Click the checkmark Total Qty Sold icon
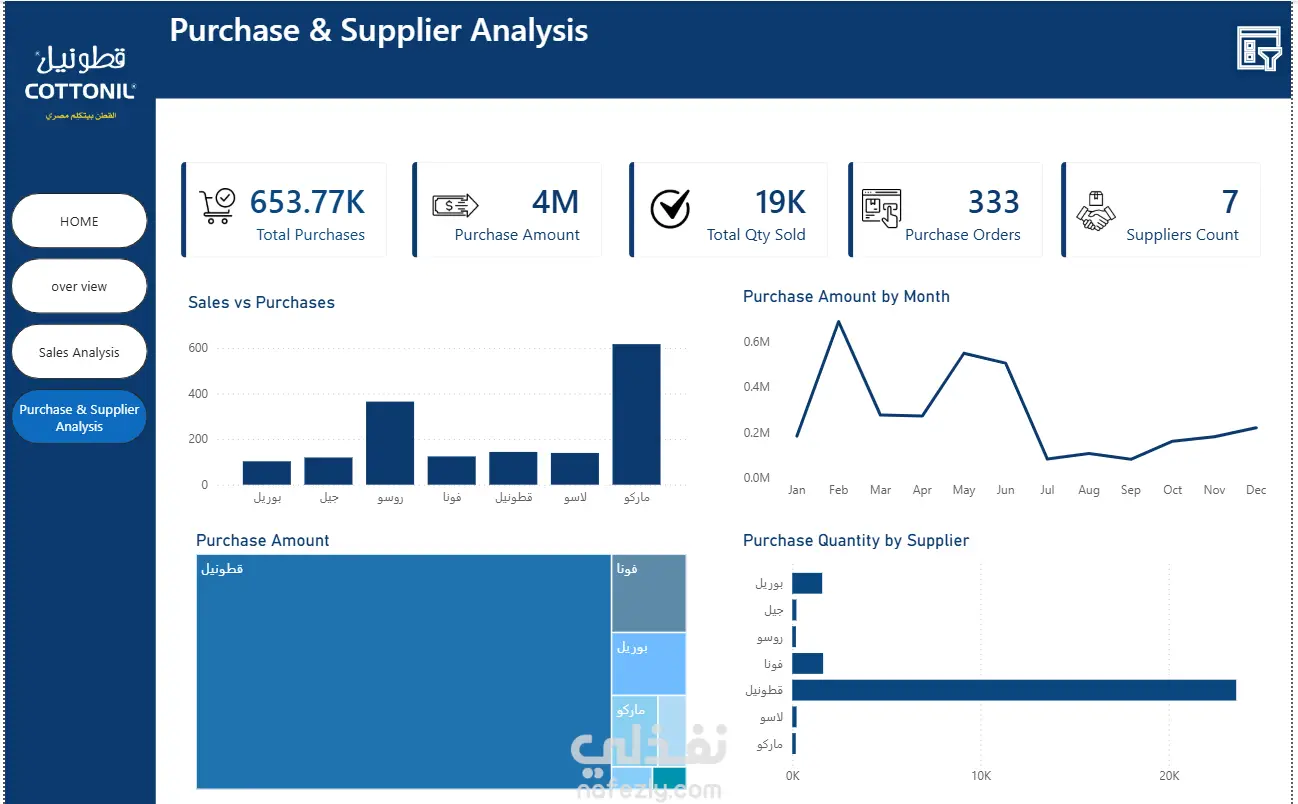 (670, 208)
